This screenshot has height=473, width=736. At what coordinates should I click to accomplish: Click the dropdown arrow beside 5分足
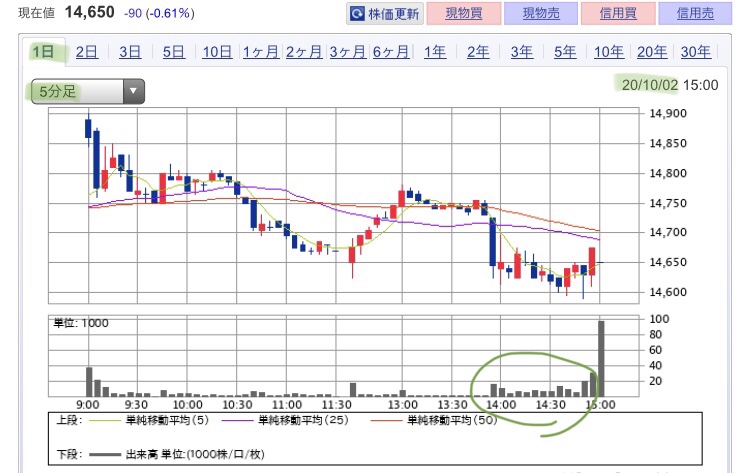tap(133, 91)
